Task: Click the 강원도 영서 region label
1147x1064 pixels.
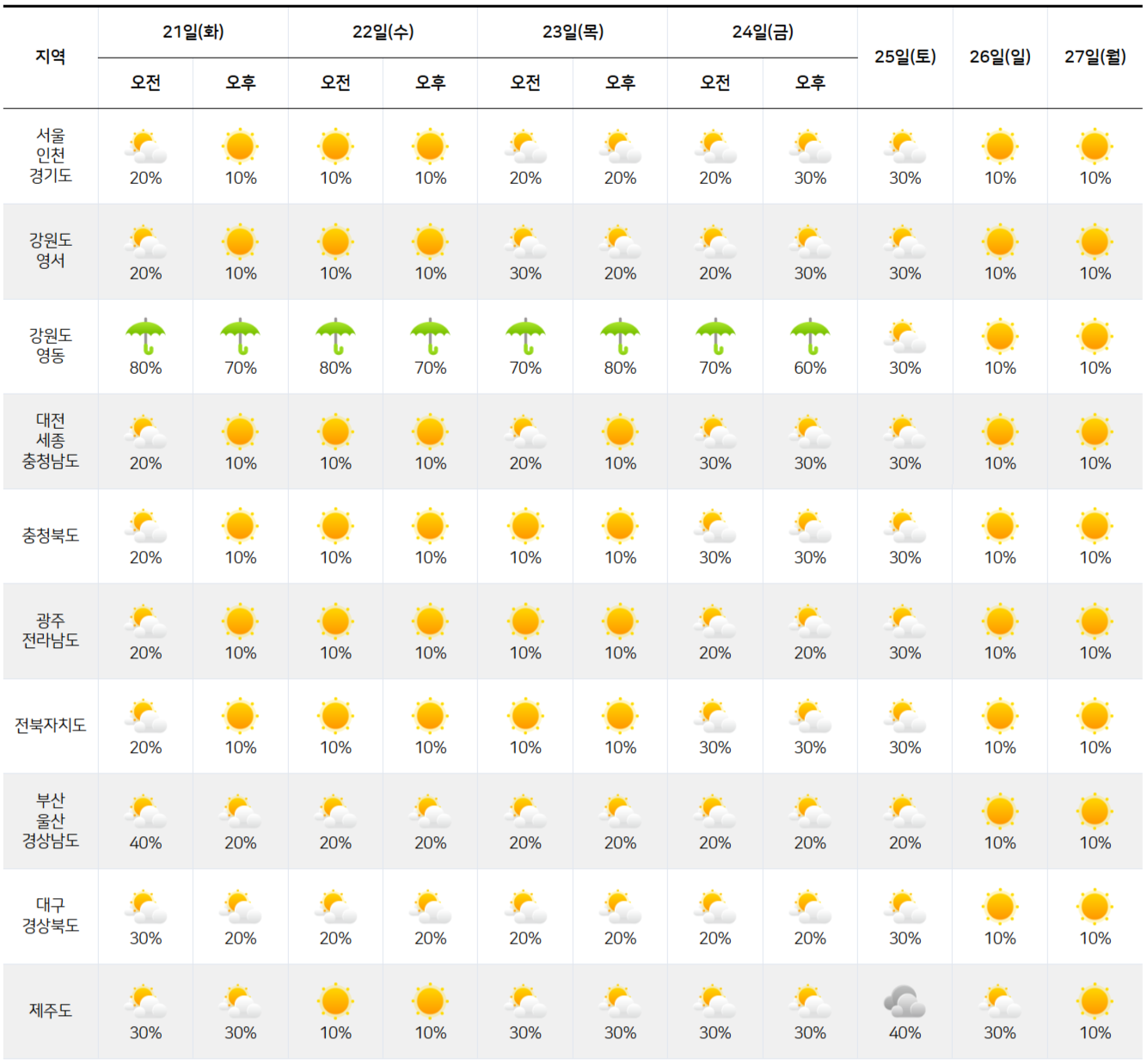Action: click(x=51, y=250)
